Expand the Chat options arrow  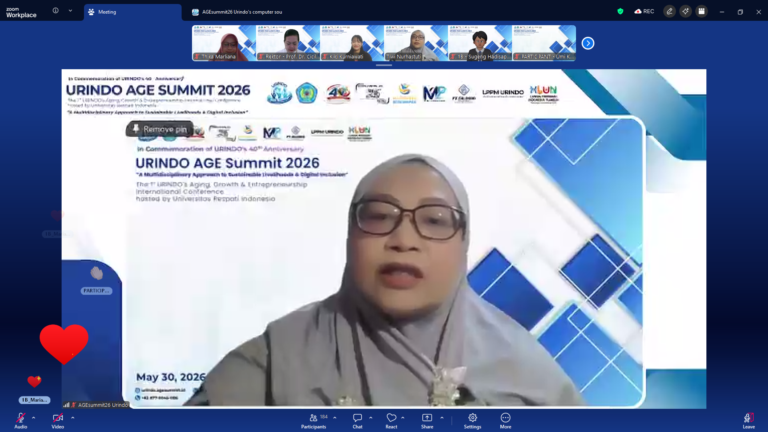[370, 418]
